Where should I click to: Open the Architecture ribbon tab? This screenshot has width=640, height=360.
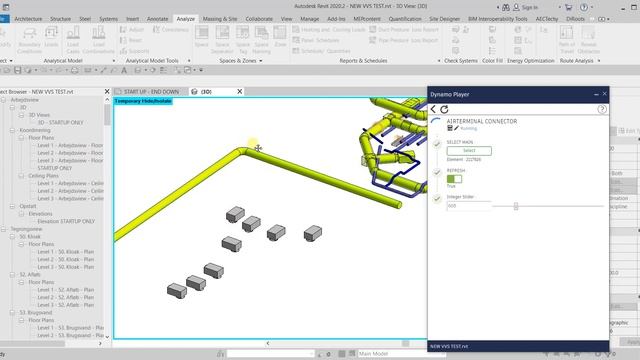point(28,19)
